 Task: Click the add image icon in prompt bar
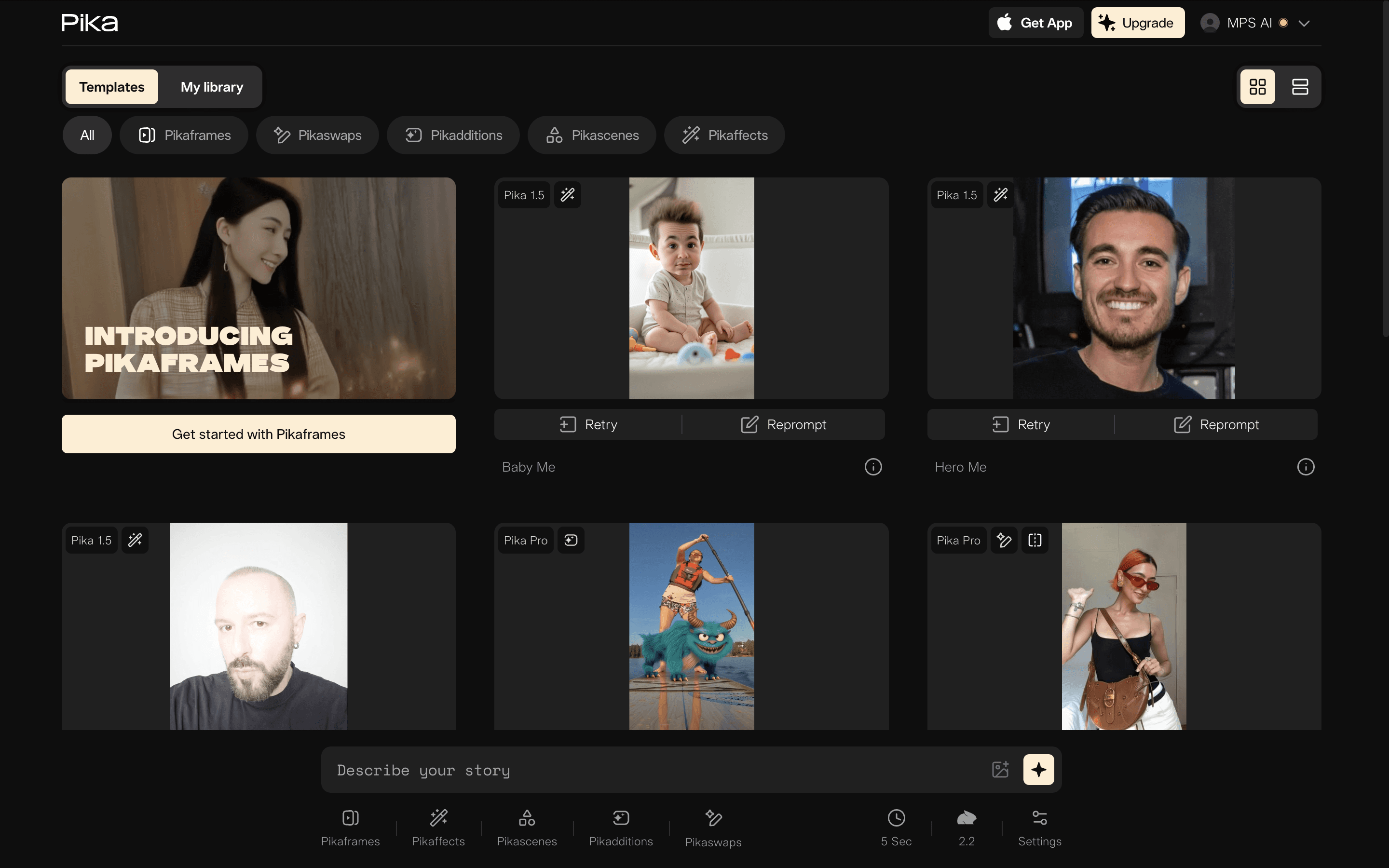click(x=1000, y=769)
